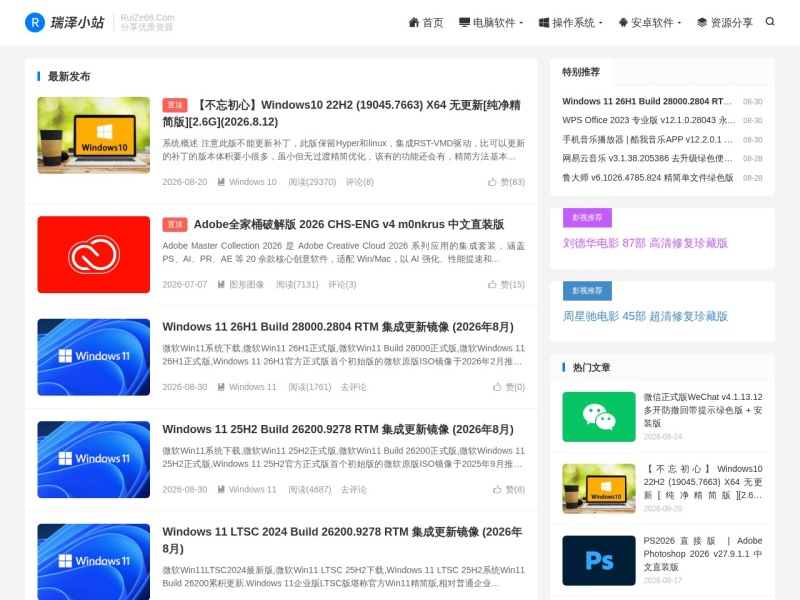Open the search magnifier icon in header

click(x=770, y=21)
